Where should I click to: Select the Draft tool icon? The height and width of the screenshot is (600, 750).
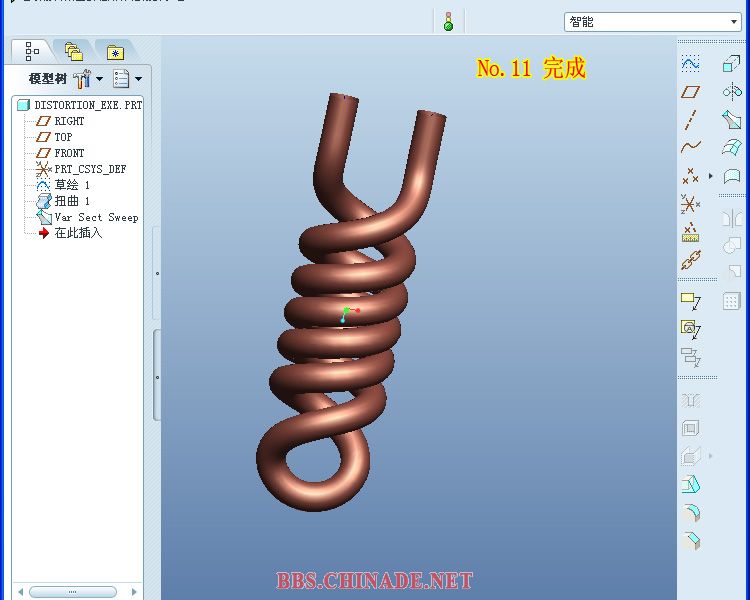click(690, 485)
